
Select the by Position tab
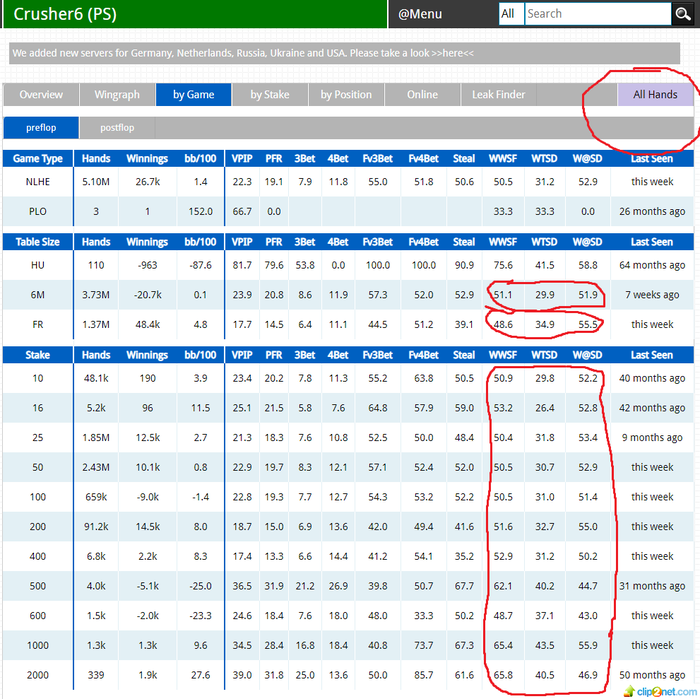pos(346,95)
